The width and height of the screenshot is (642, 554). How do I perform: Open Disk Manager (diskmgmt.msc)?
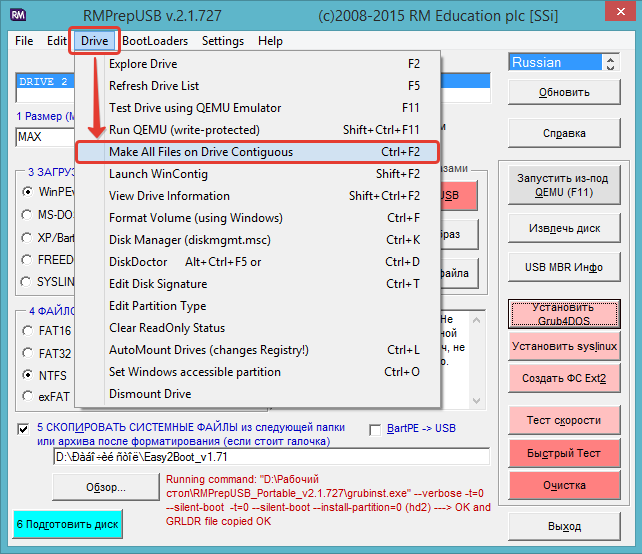(x=258, y=240)
